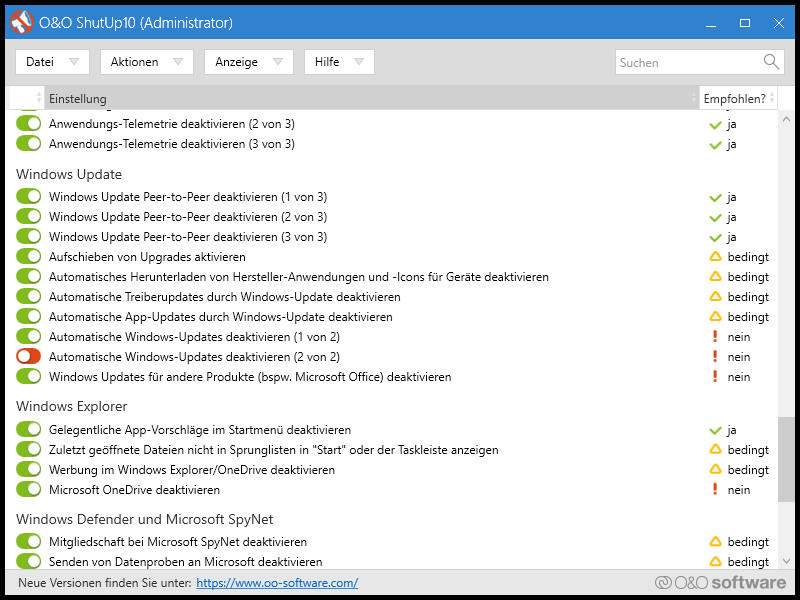
Task: Turn off Windows Update Peer-to-Peer (1 von 3) switch
Action: pyautogui.click(x=29, y=196)
